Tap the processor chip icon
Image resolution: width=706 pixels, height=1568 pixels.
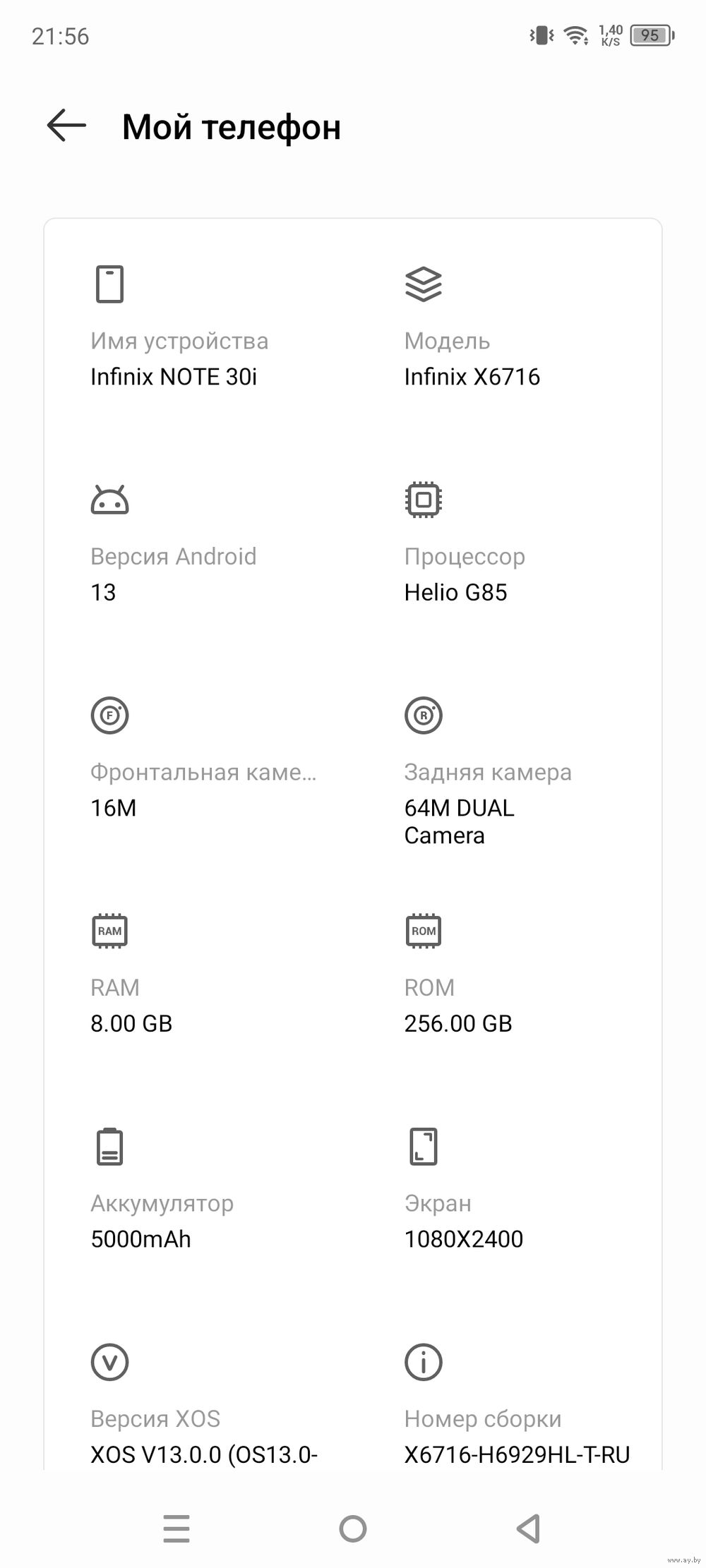(423, 500)
